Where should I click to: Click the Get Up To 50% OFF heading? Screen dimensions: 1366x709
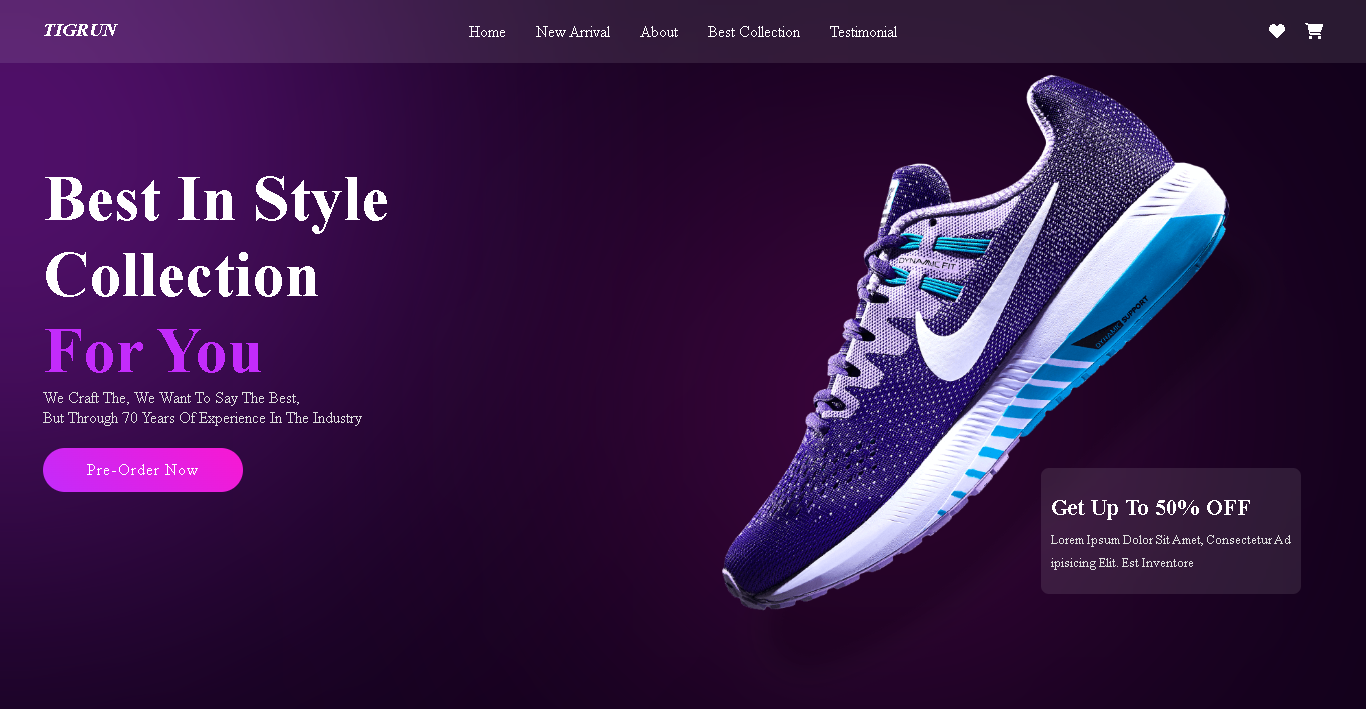(x=1151, y=508)
